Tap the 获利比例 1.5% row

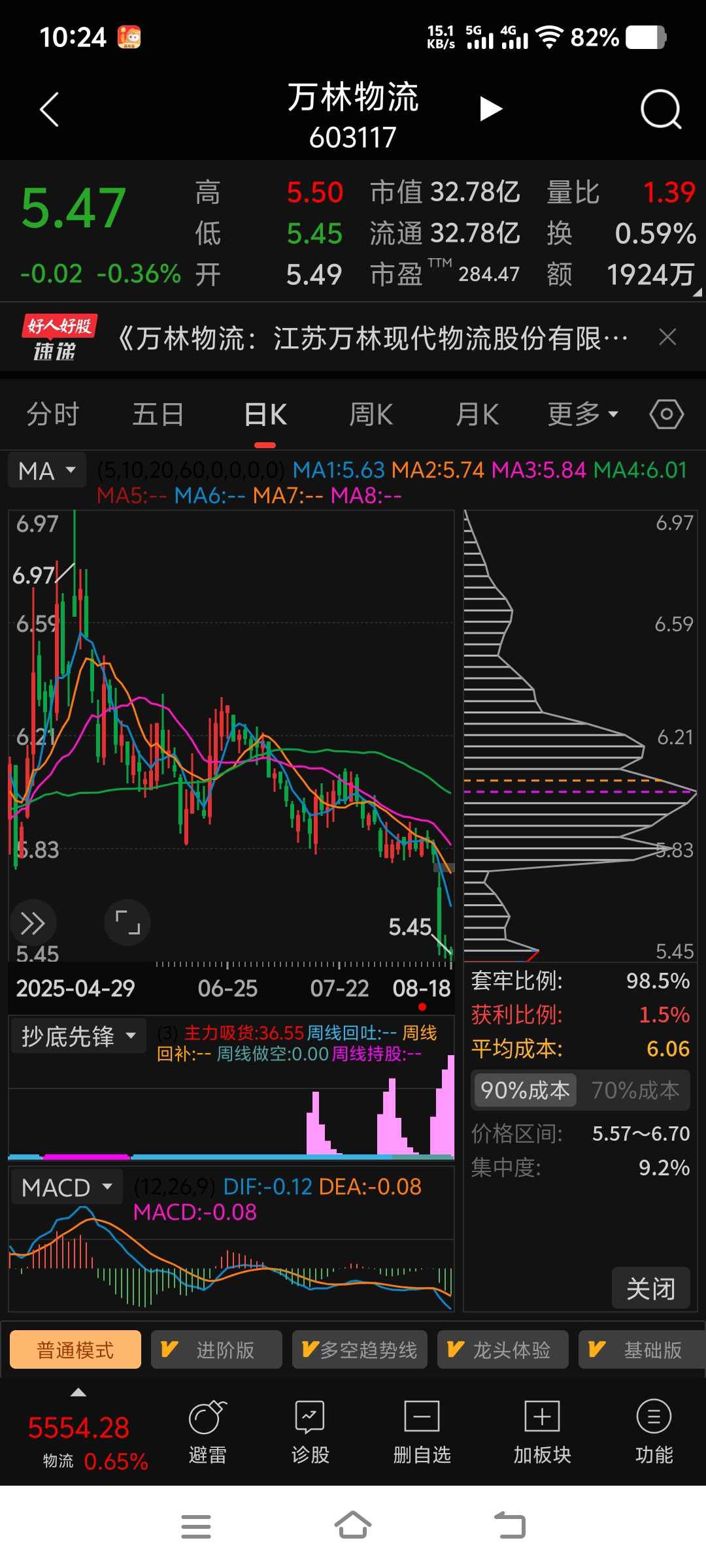click(580, 1015)
